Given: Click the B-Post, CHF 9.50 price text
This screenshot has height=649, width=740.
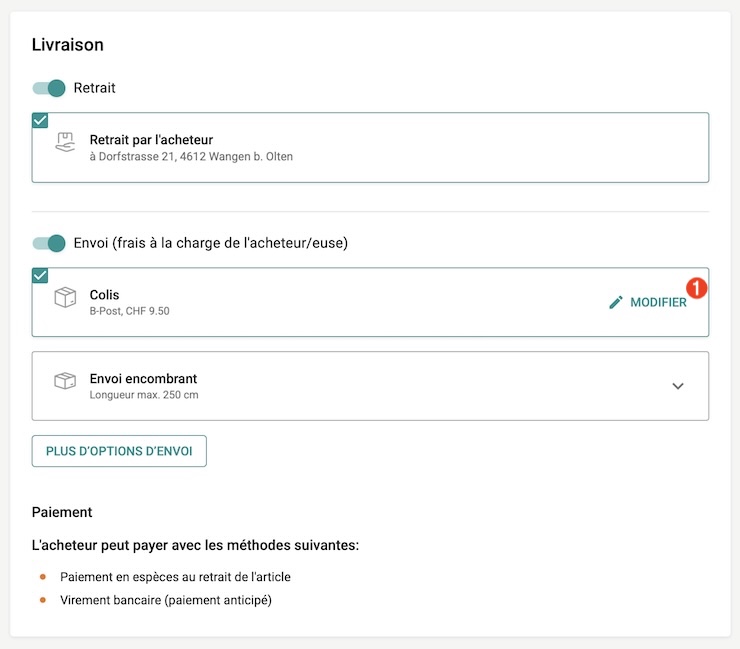Looking at the screenshot, I should coord(129,311).
